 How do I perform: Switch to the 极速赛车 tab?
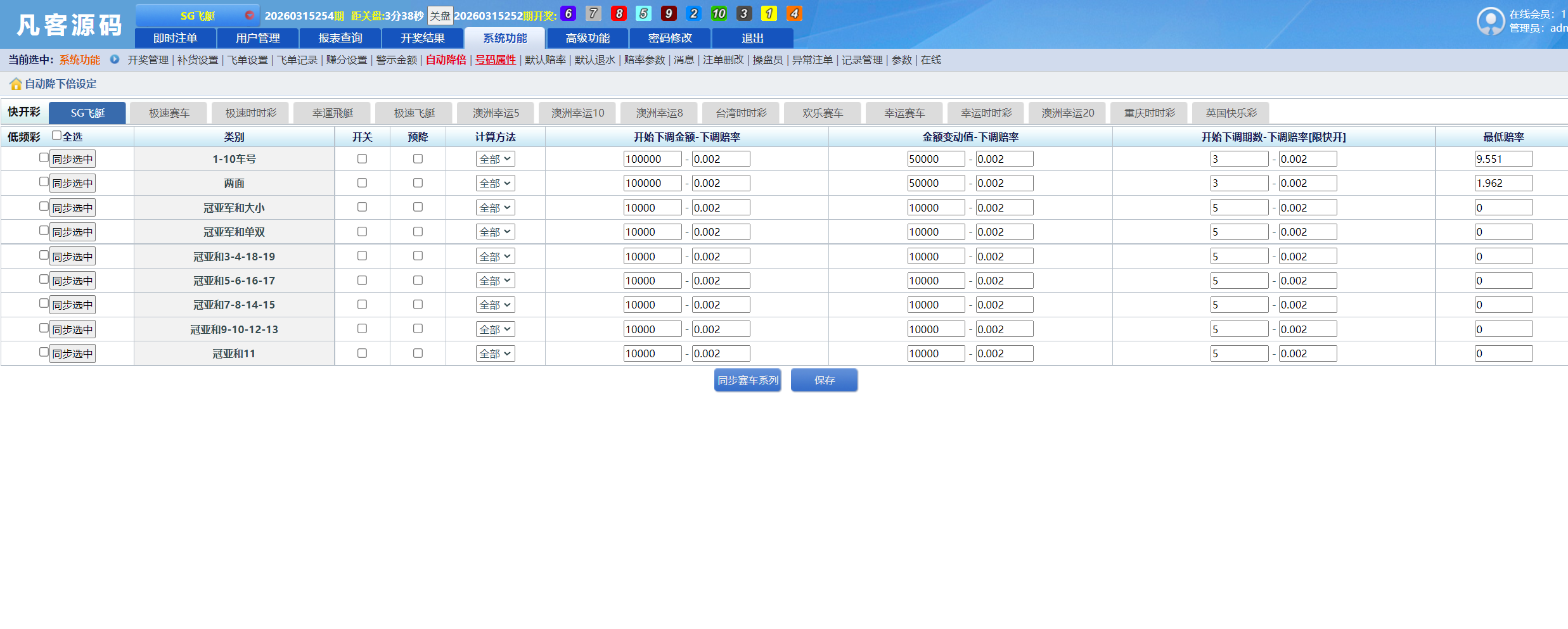point(168,112)
